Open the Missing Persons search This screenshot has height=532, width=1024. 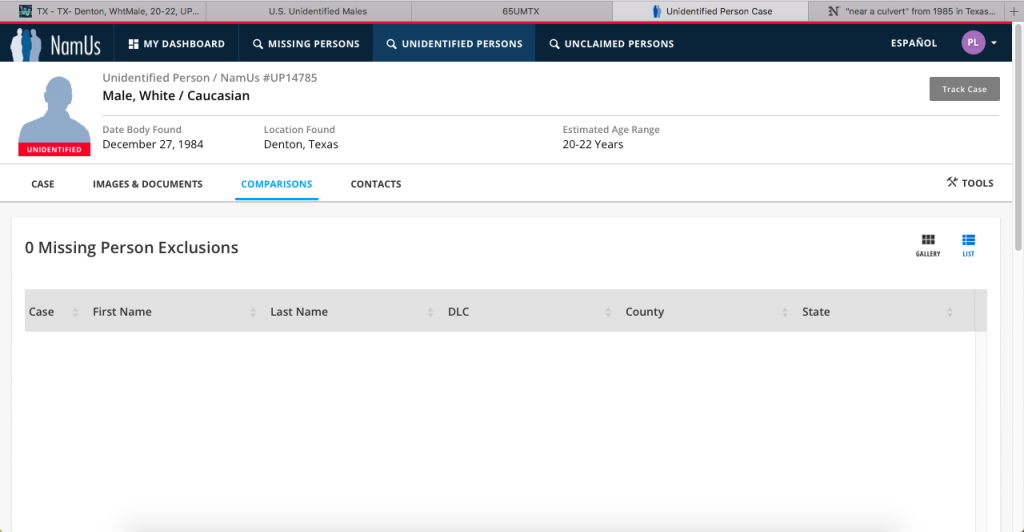(305, 44)
